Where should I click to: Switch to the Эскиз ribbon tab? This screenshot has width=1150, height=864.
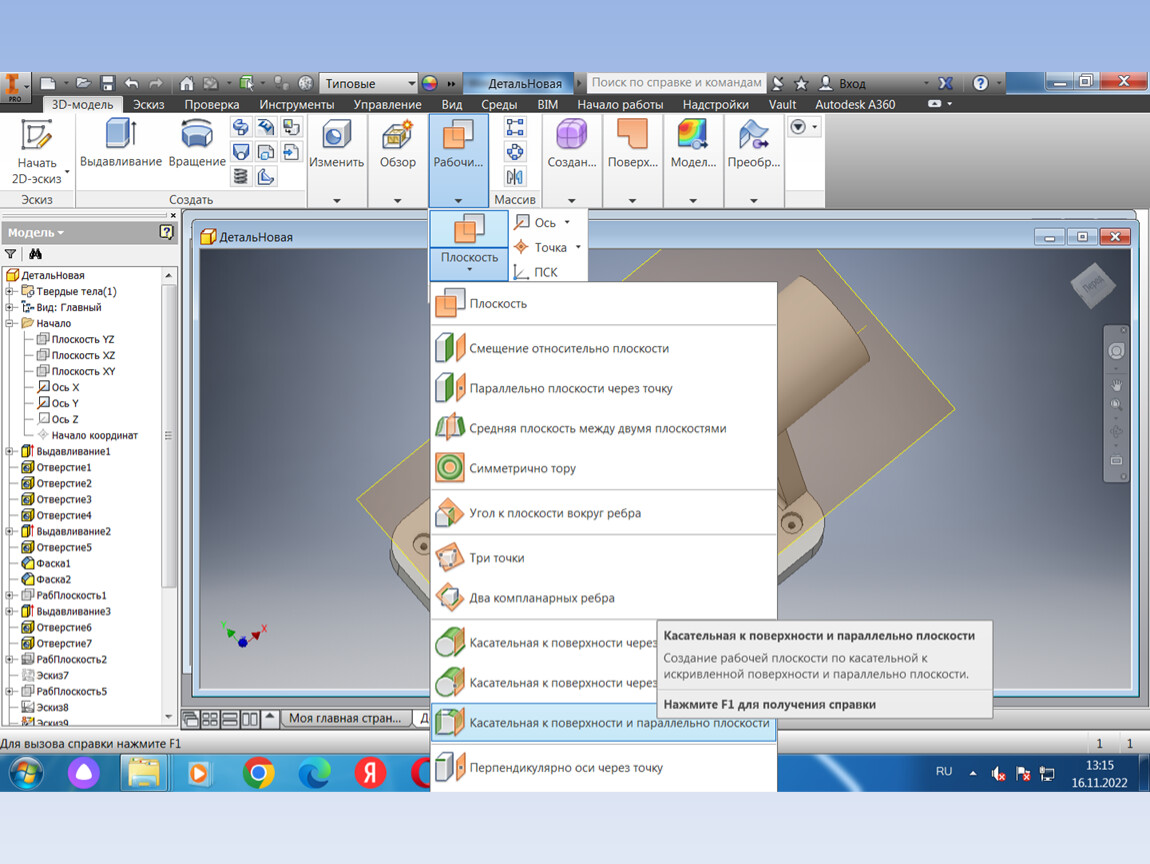tap(148, 104)
